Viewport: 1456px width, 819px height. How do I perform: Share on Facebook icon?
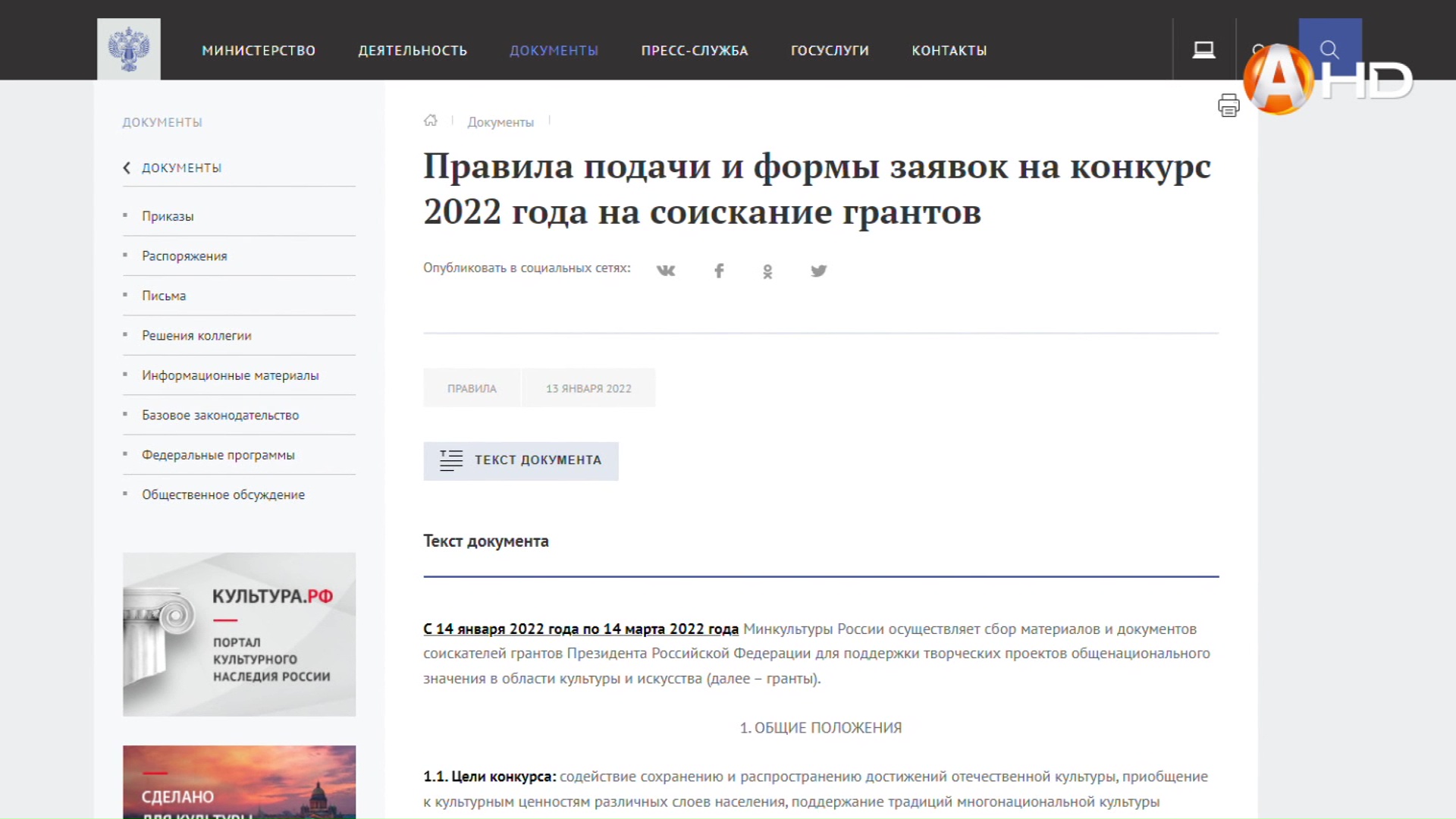pos(719,271)
